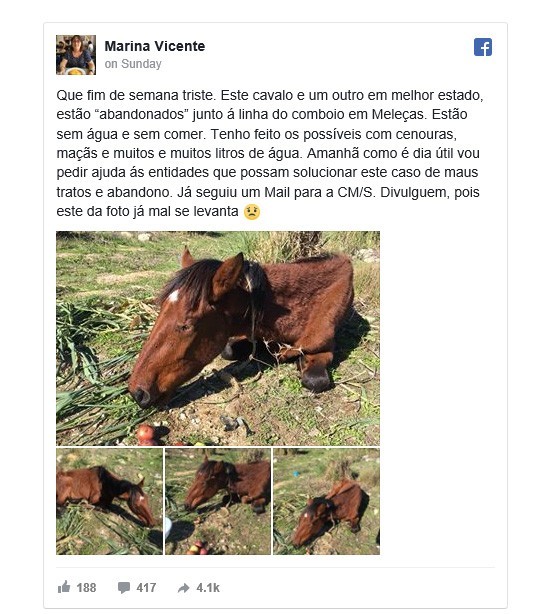Click the 417 comments count
The image size is (556, 614).
pyautogui.click(x=146, y=588)
